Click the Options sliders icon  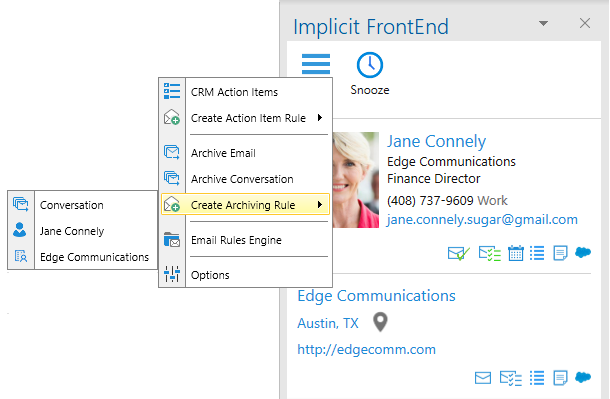[x=172, y=274]
